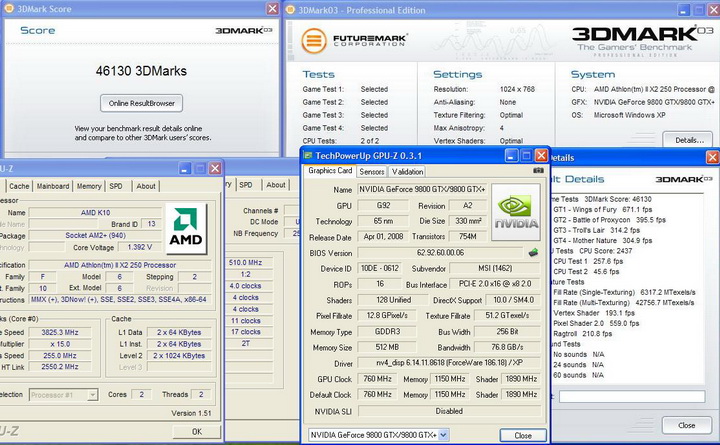Click the Multiplier x 15.0 value
This screenshot has height=445, width=720.
60,344
